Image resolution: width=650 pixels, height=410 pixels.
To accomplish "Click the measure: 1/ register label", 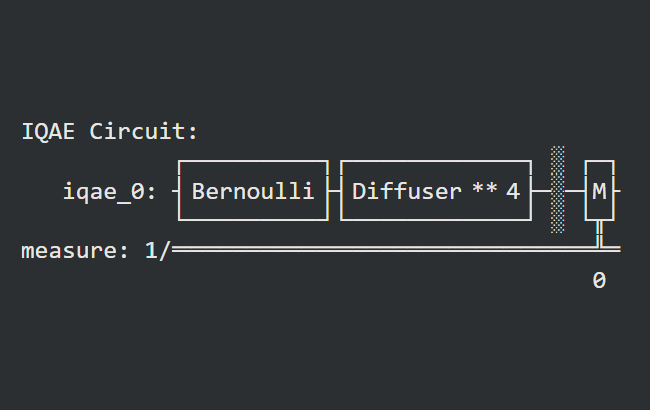I will (x=96, y=251).
